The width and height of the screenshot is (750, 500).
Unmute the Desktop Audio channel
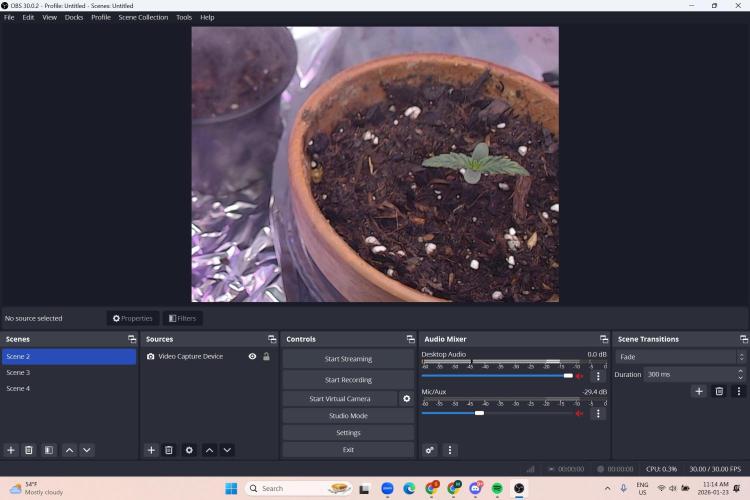(x=579, y=376)
